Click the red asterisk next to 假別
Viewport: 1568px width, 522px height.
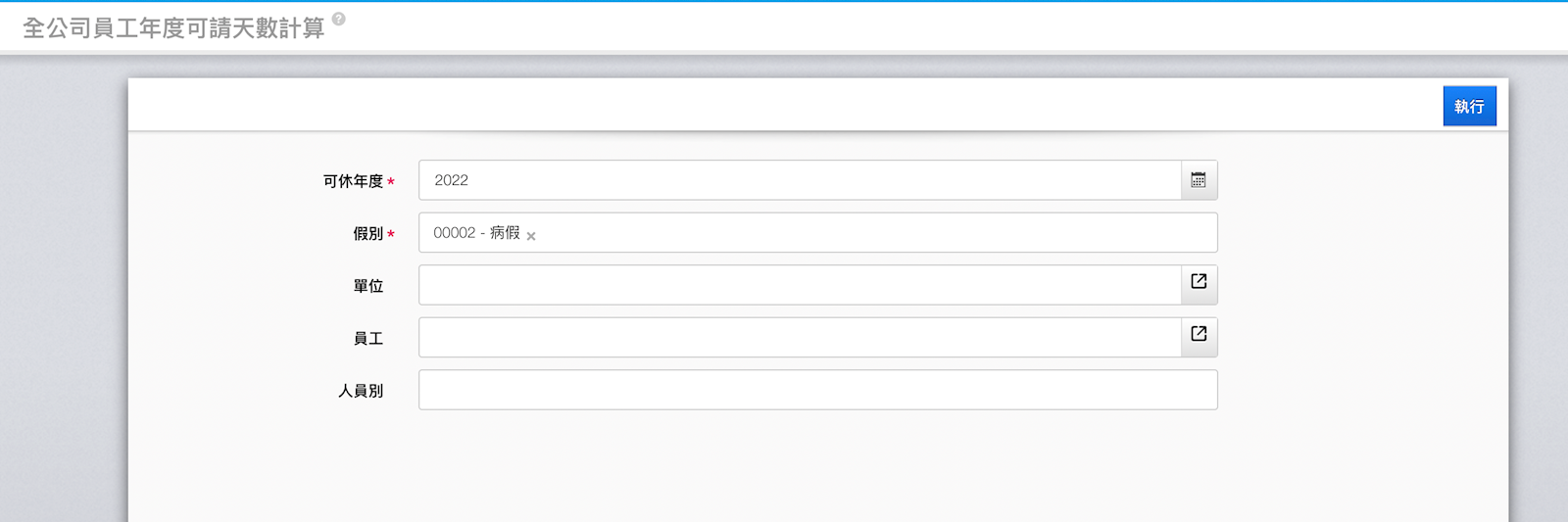(391, 234)
